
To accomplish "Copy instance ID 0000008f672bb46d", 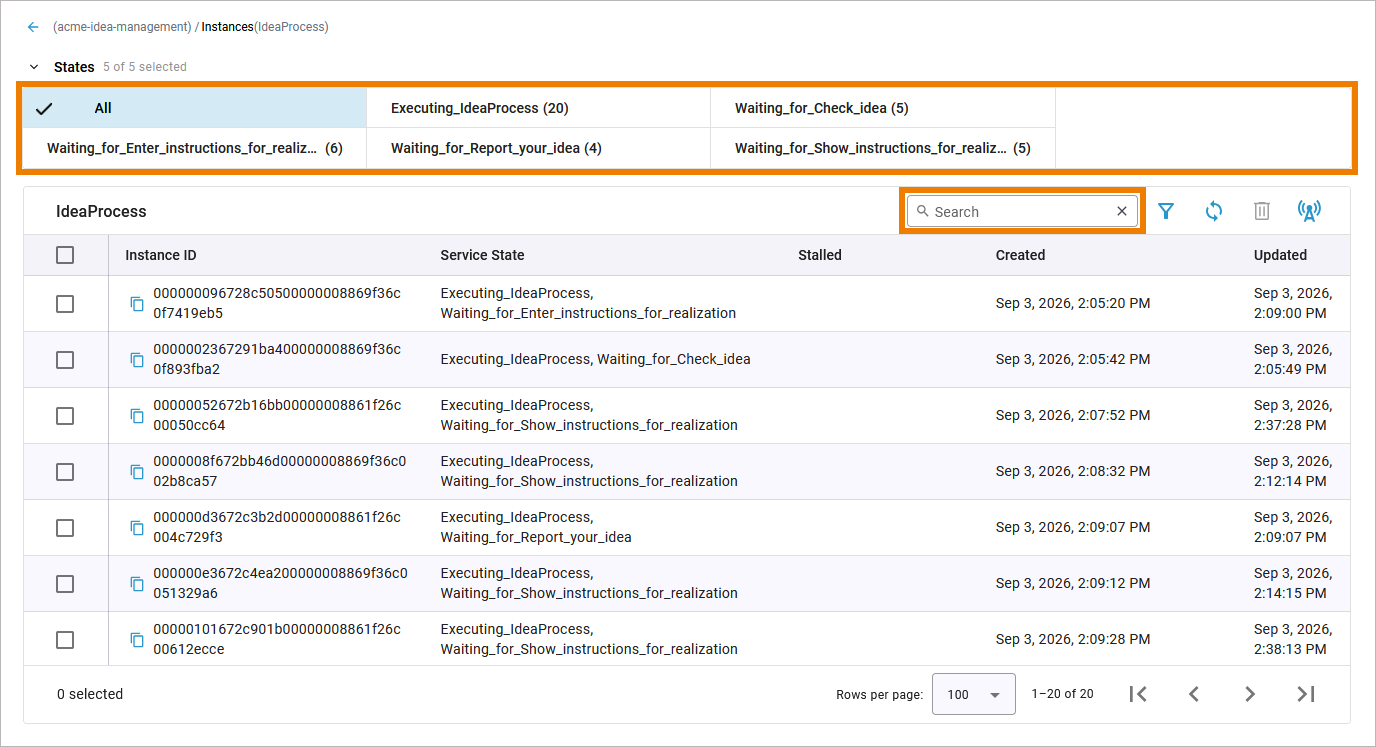I will pos(137,471).
